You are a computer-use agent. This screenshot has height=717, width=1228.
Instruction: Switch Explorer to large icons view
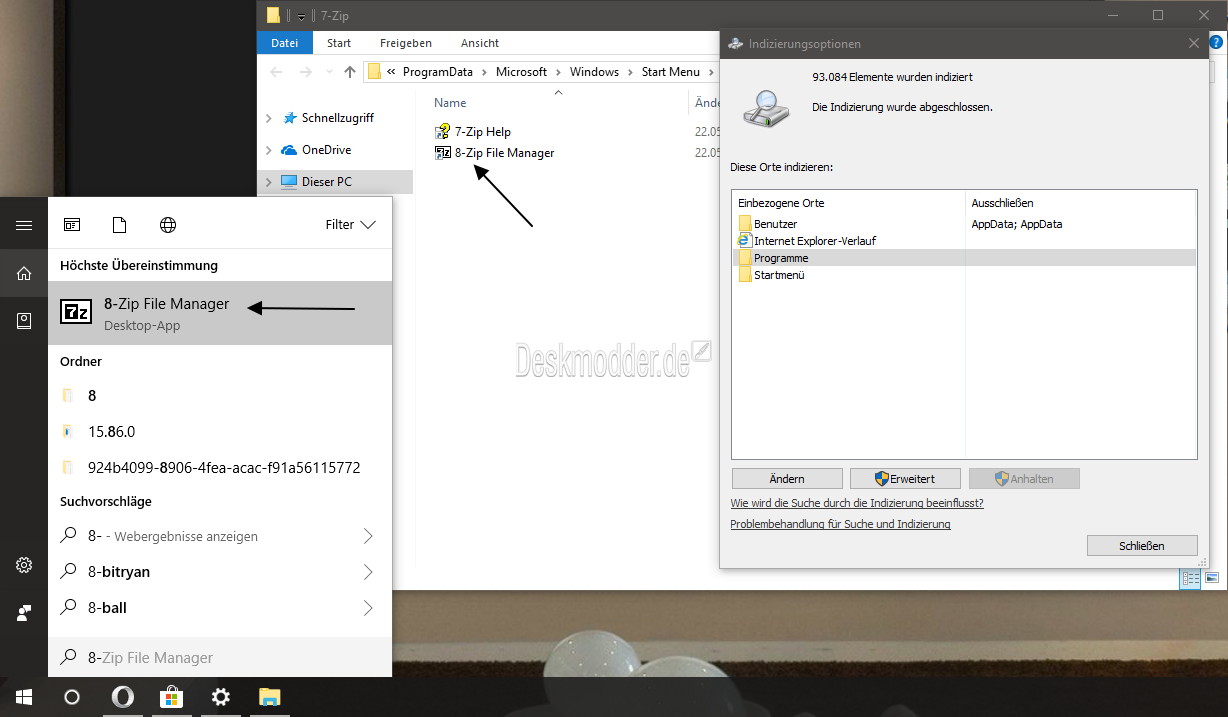pos(1212,578)
